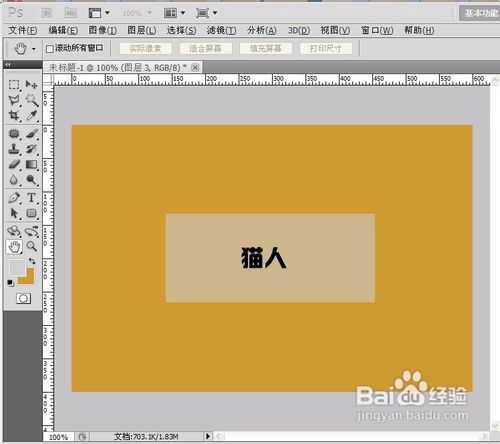Click the horizontal scrollbar left arrow
Viewport: 500px width, 444px height.
pos(219,436)
